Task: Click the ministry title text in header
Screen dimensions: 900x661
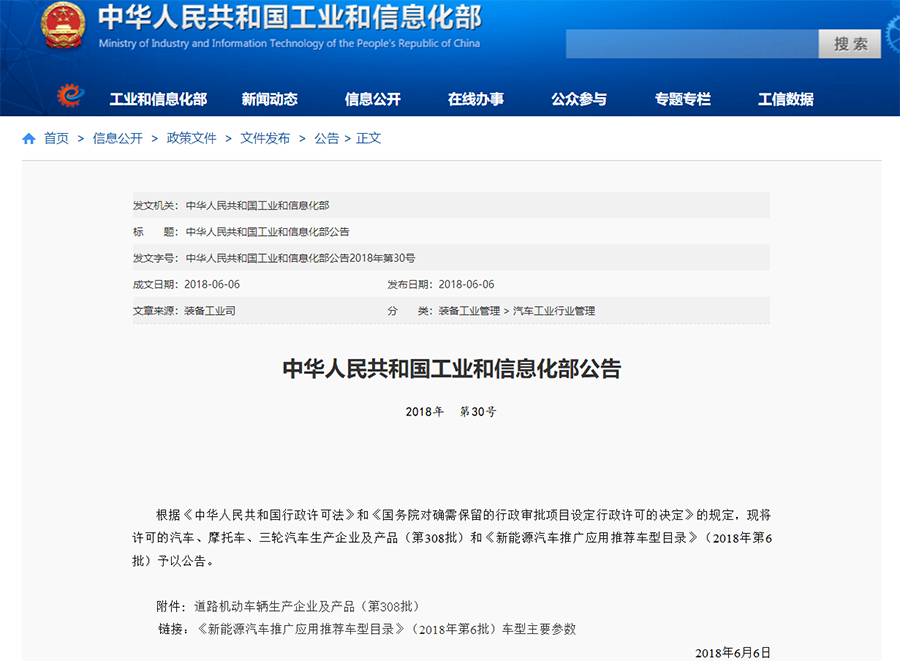Action: [x=289, y=19]
